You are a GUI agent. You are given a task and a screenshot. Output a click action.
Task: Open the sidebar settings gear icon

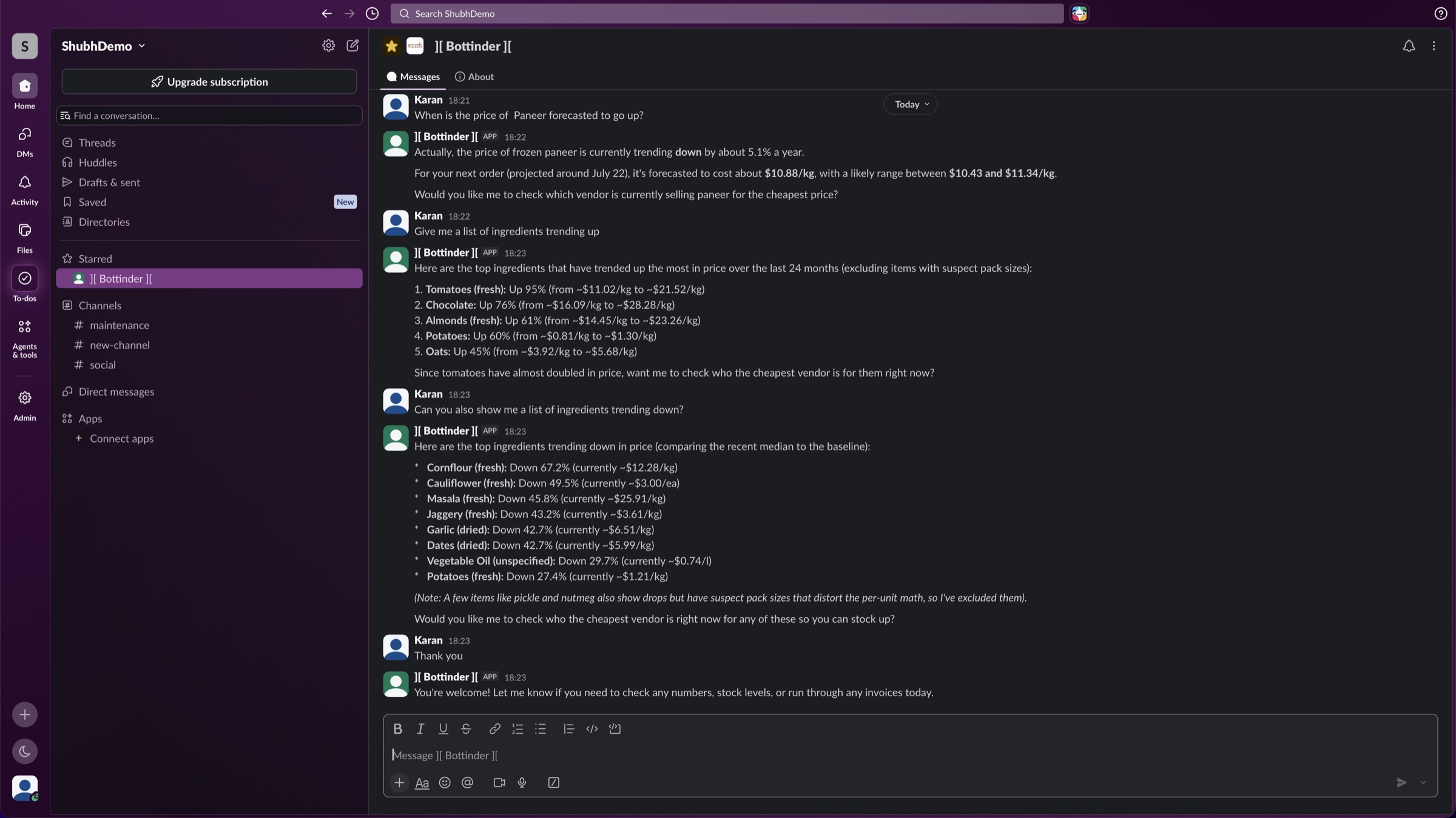(x=328, y=45)
